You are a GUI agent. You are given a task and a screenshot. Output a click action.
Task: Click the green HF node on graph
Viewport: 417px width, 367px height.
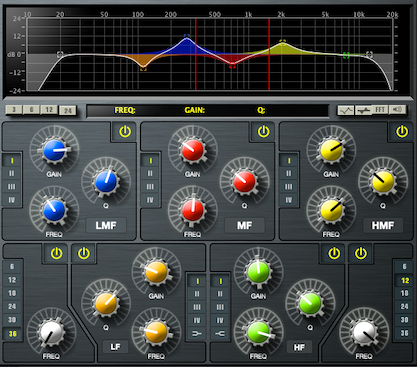346,55
